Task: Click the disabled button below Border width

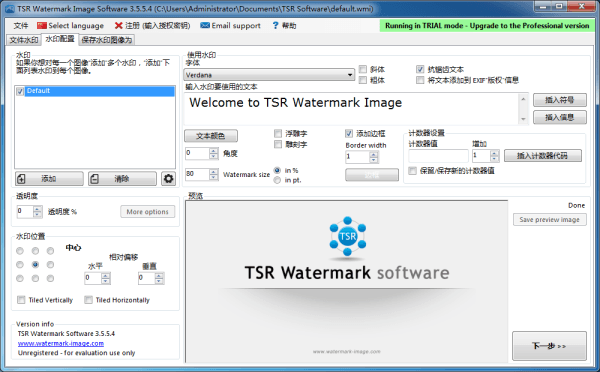Action: 372,175
